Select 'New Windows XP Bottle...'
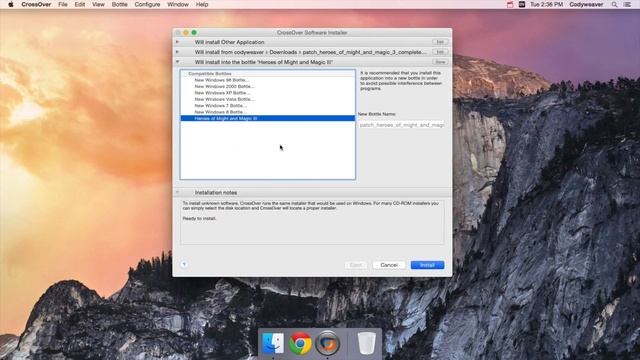Viewport: 640px width, 360px height. tap(268, 93)
